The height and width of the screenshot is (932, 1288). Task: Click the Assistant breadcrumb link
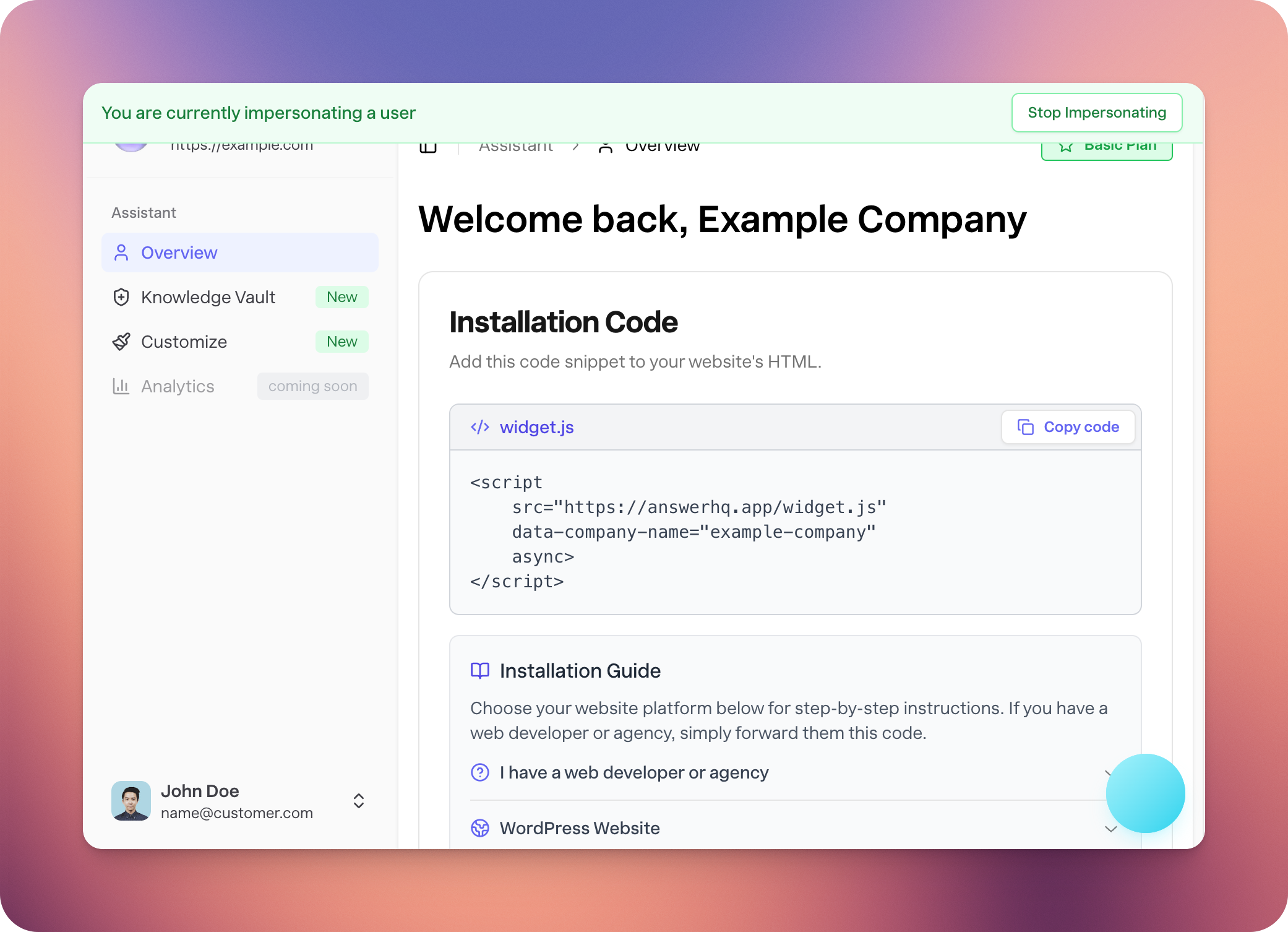516,147
